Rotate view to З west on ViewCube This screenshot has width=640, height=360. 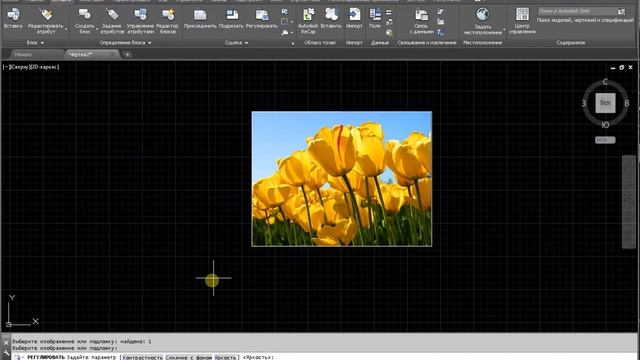point(584,103)
